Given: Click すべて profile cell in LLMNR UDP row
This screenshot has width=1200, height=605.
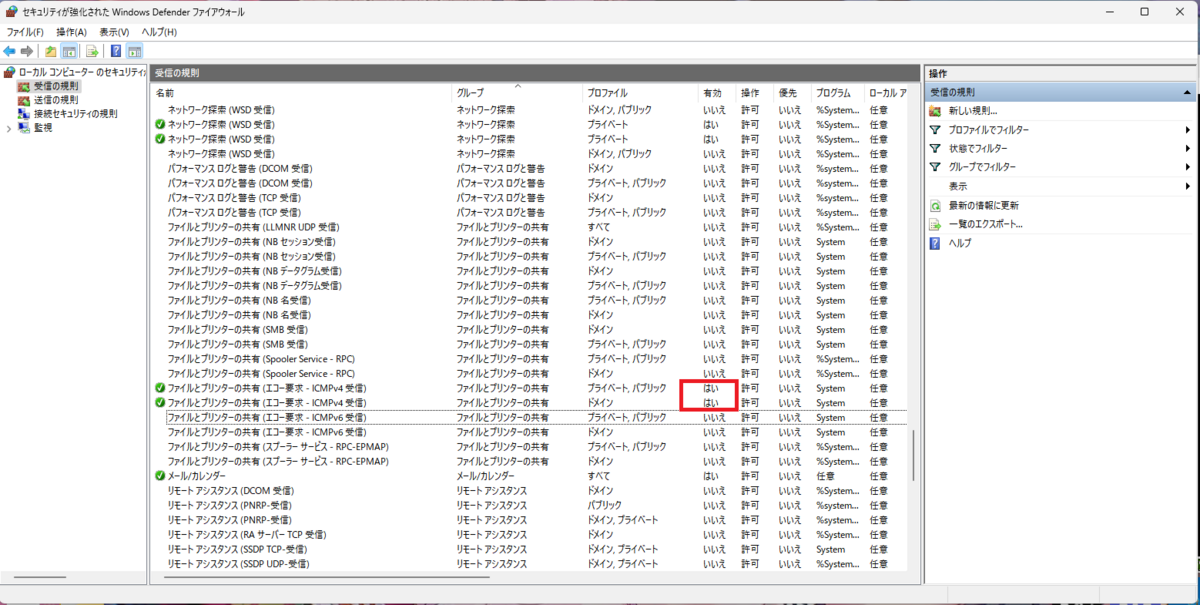Looking at the screenshot, I should [598, 227].
